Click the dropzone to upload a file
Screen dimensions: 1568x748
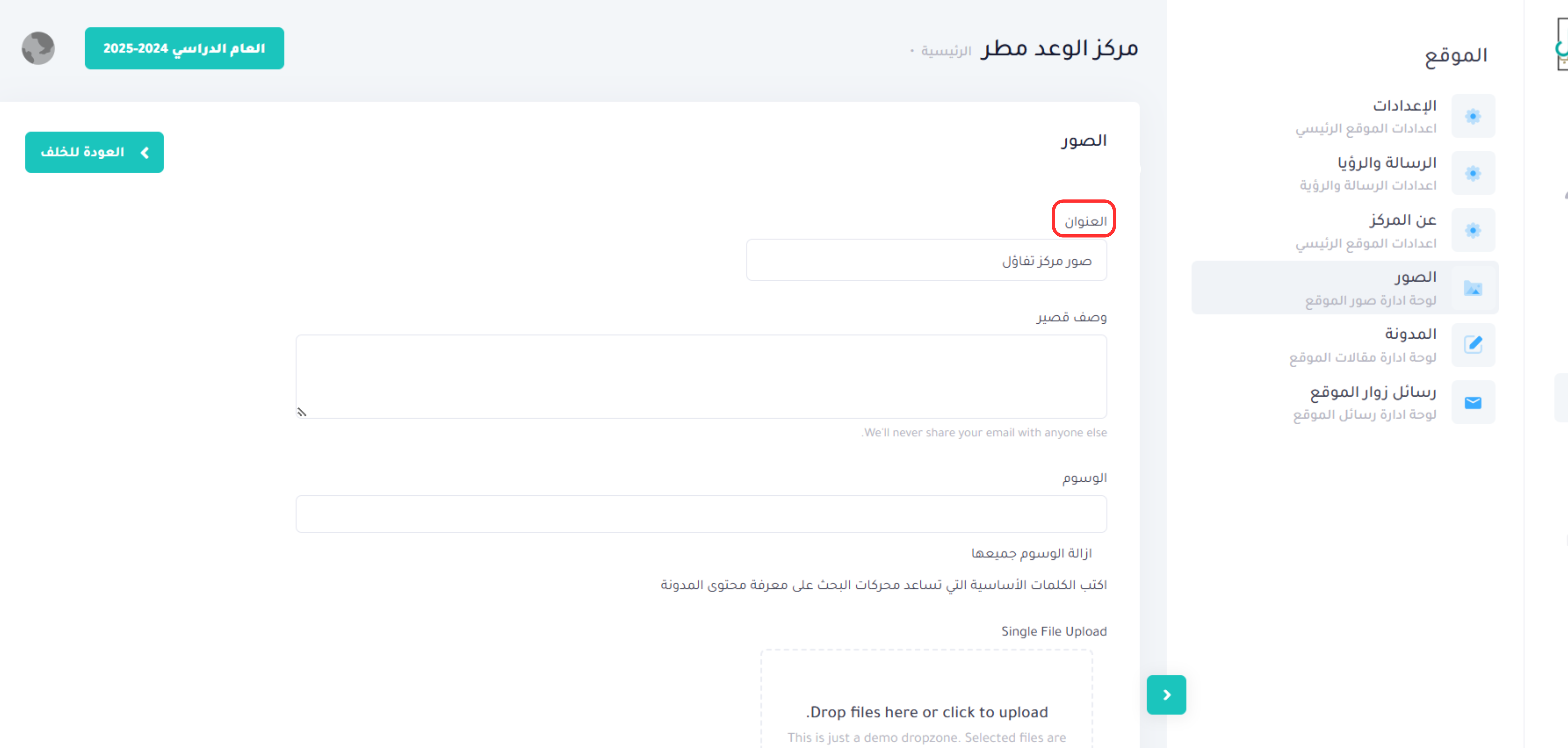coord(926,699)
